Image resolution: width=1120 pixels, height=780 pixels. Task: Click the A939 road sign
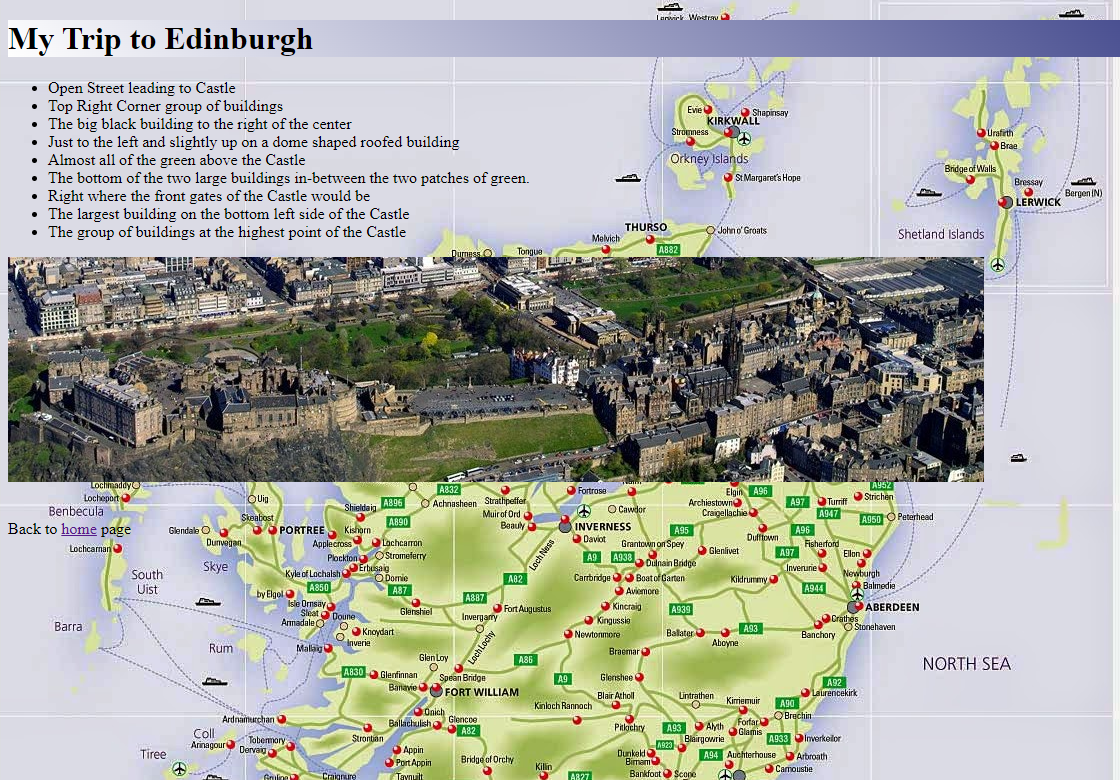point(681,609)
